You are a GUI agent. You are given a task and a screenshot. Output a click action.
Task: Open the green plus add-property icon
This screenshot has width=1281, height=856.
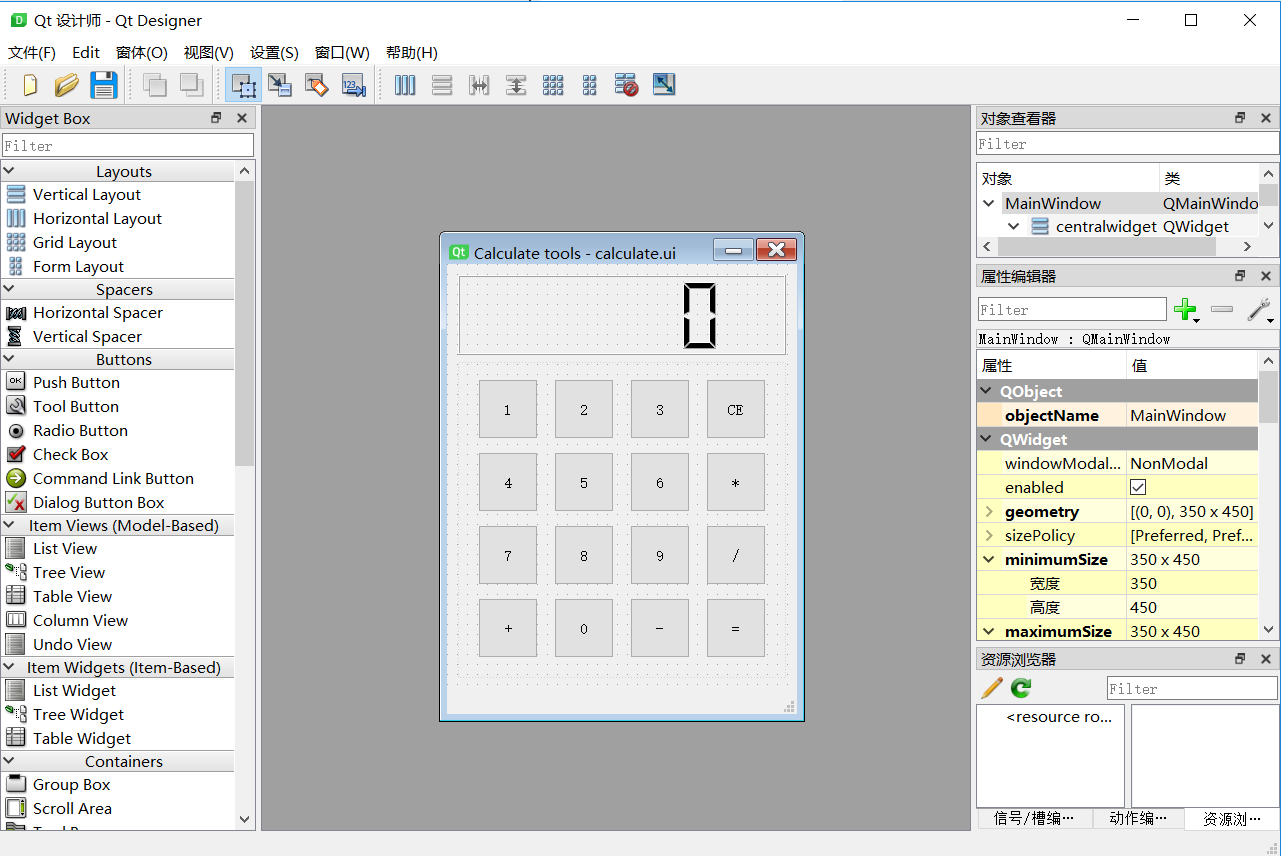(1186, 310)
